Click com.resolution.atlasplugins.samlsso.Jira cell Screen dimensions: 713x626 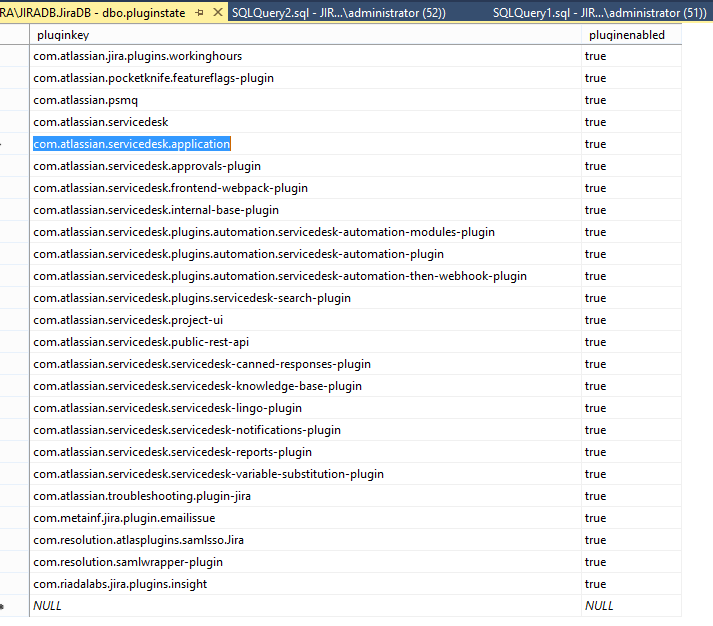point(306,540)
